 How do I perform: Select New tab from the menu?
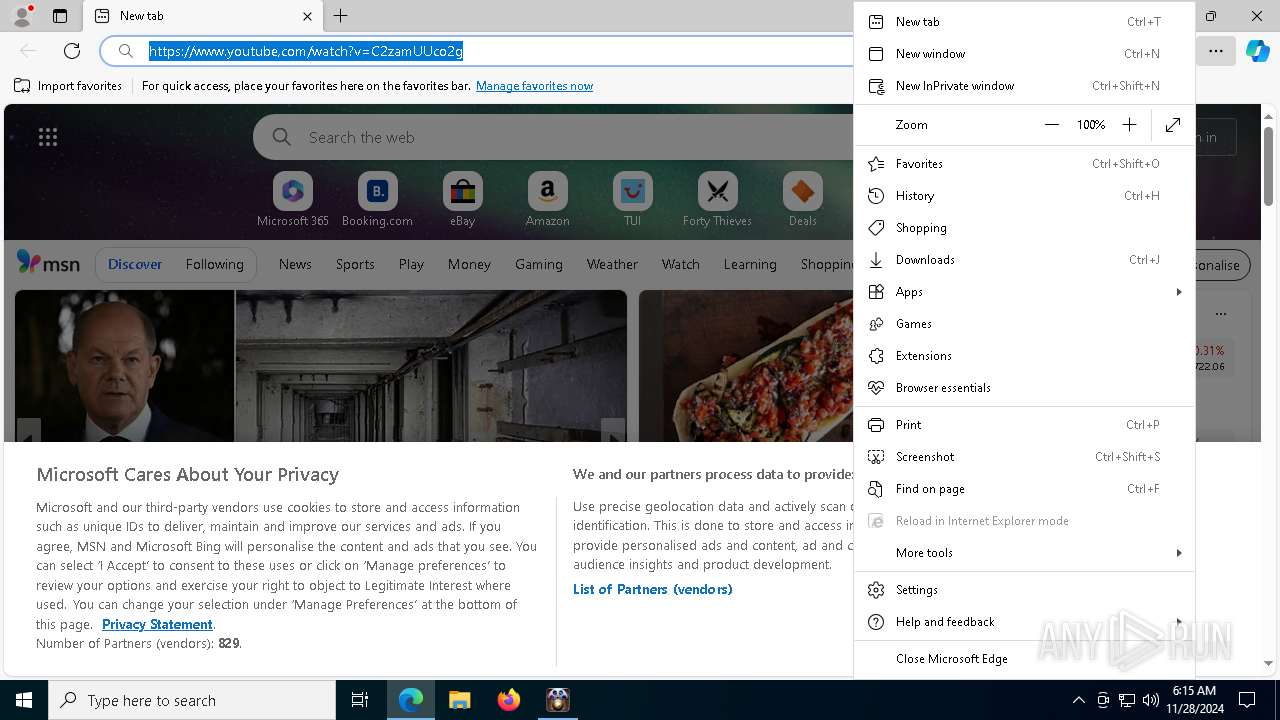1024,22
